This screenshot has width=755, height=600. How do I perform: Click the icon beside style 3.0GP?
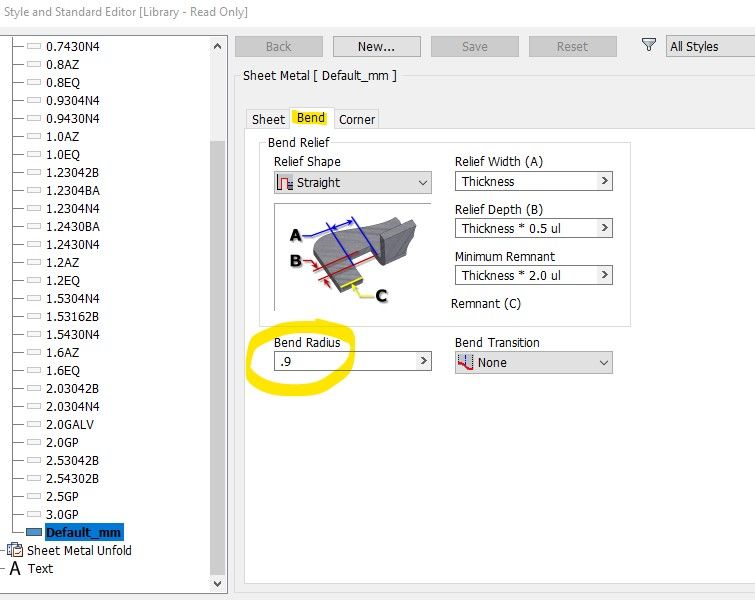(34, 514)
